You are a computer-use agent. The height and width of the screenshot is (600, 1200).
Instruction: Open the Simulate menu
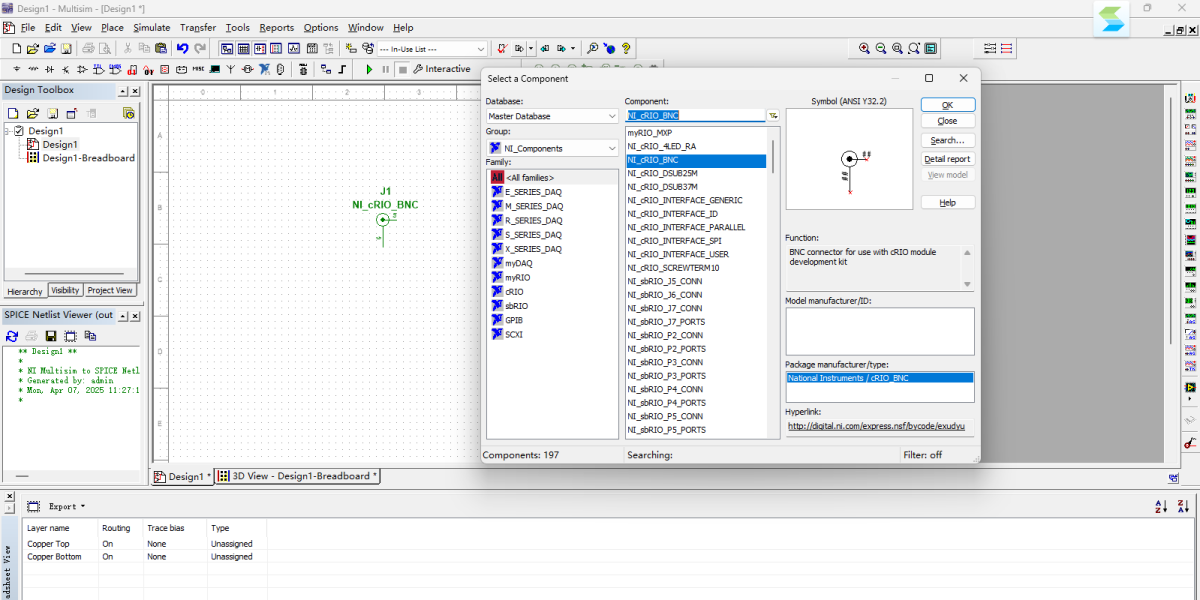pos(152,28)
